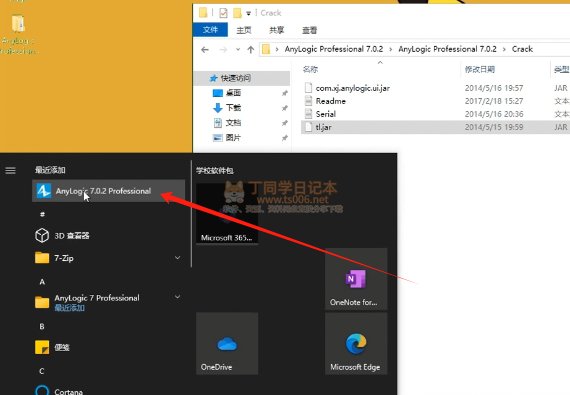570x395 pixels.
Task: Open the Microsoft 365 tile
Action: (227, 214)
